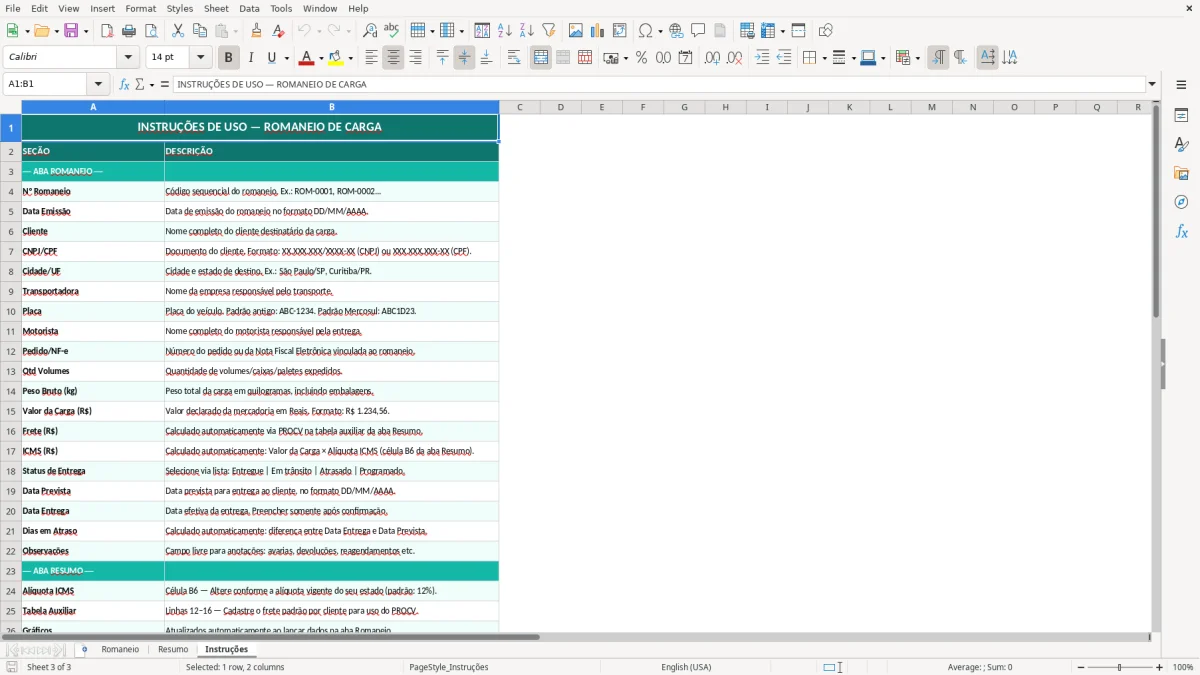Toggle Bold formatting
Viewport: 1200px width, 675px height.
228,58
